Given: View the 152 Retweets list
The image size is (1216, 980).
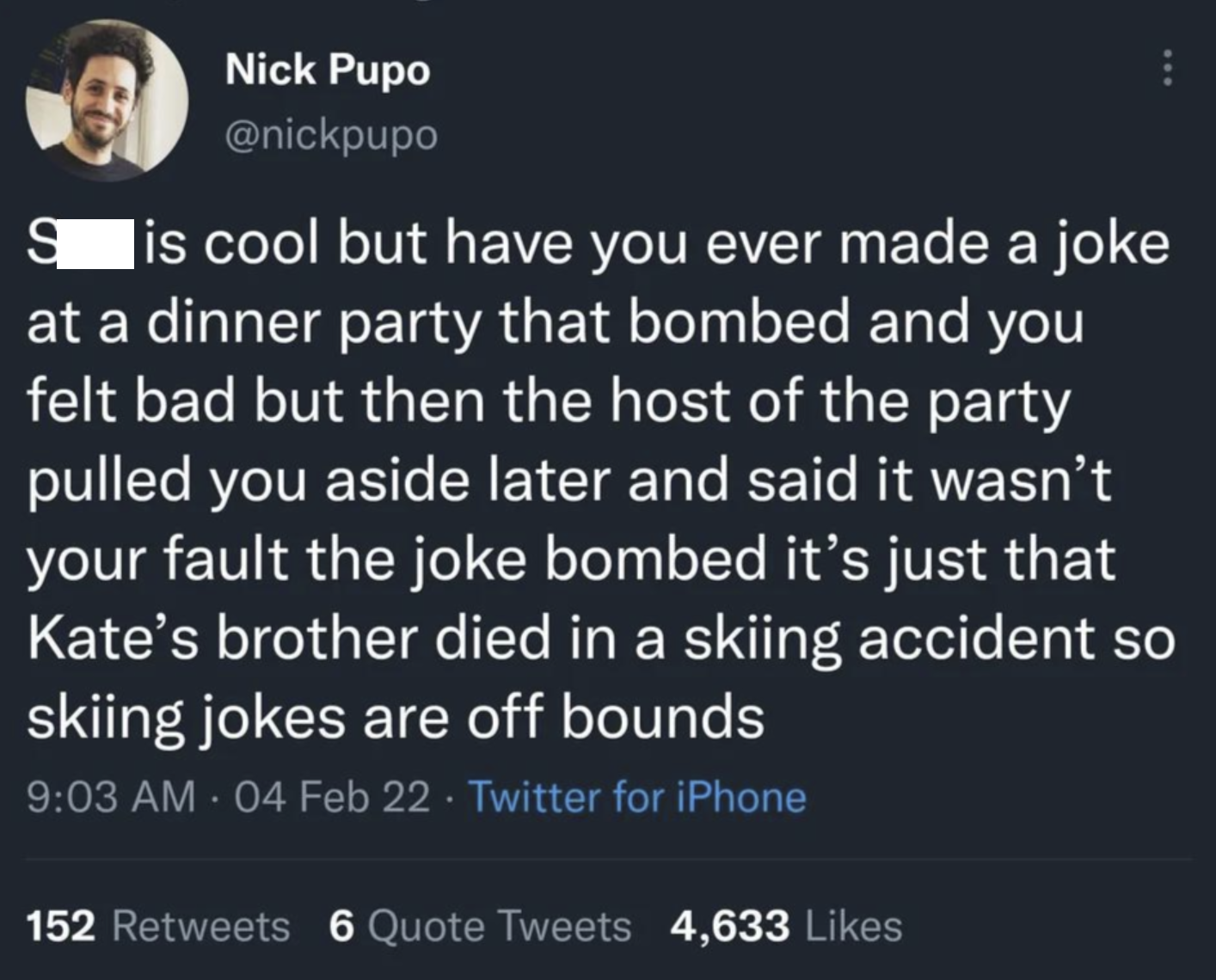Looking at the screenshot, I should point(158,926).
